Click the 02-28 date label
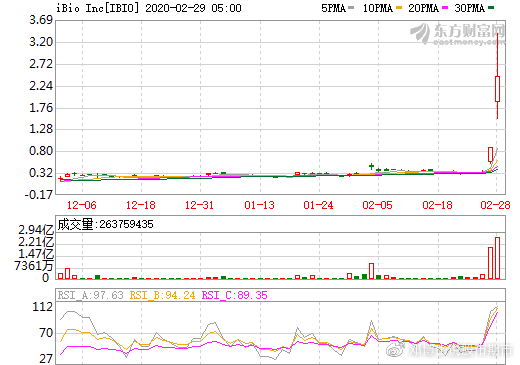Viewport: 520px width, 365px height. 495,205
